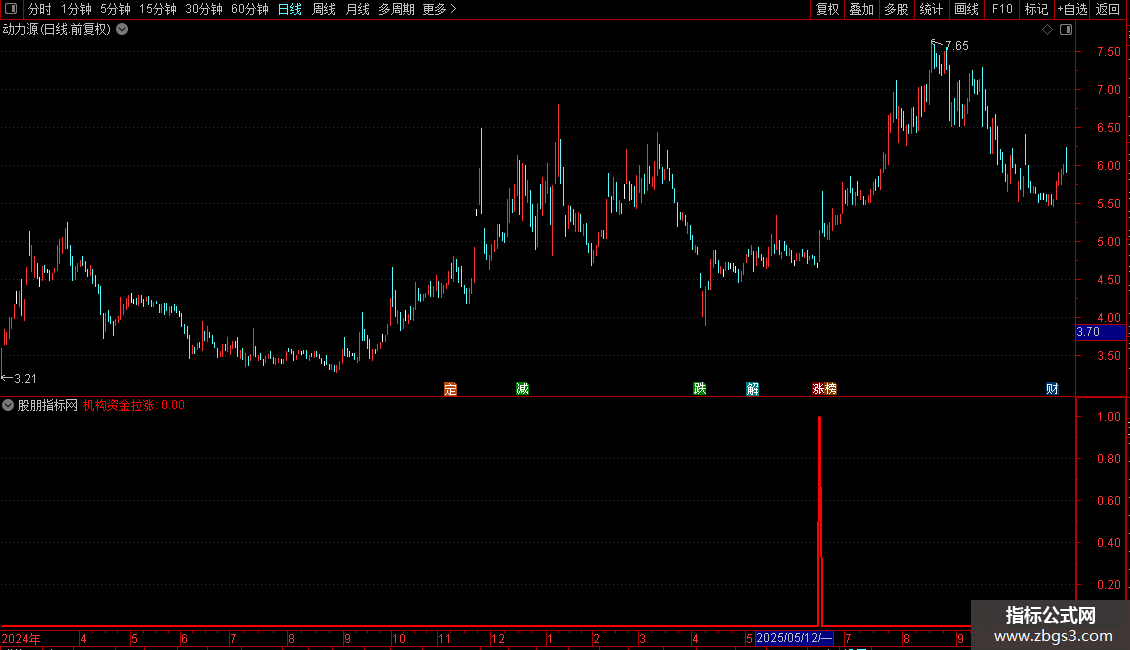
Task: Click the 叠加 overlay button
Action: (x=861, y=9)
